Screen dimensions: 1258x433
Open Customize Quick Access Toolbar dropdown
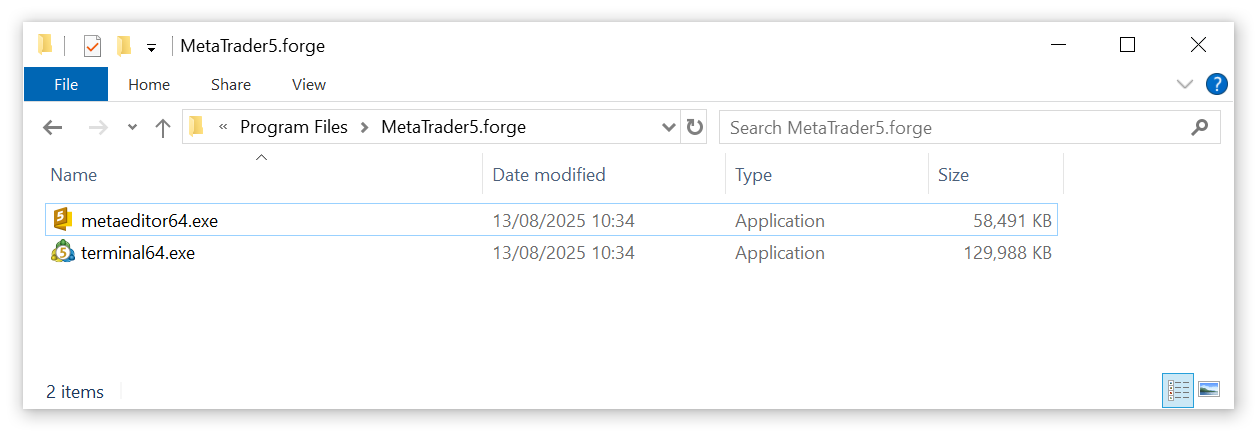(152, 47)
